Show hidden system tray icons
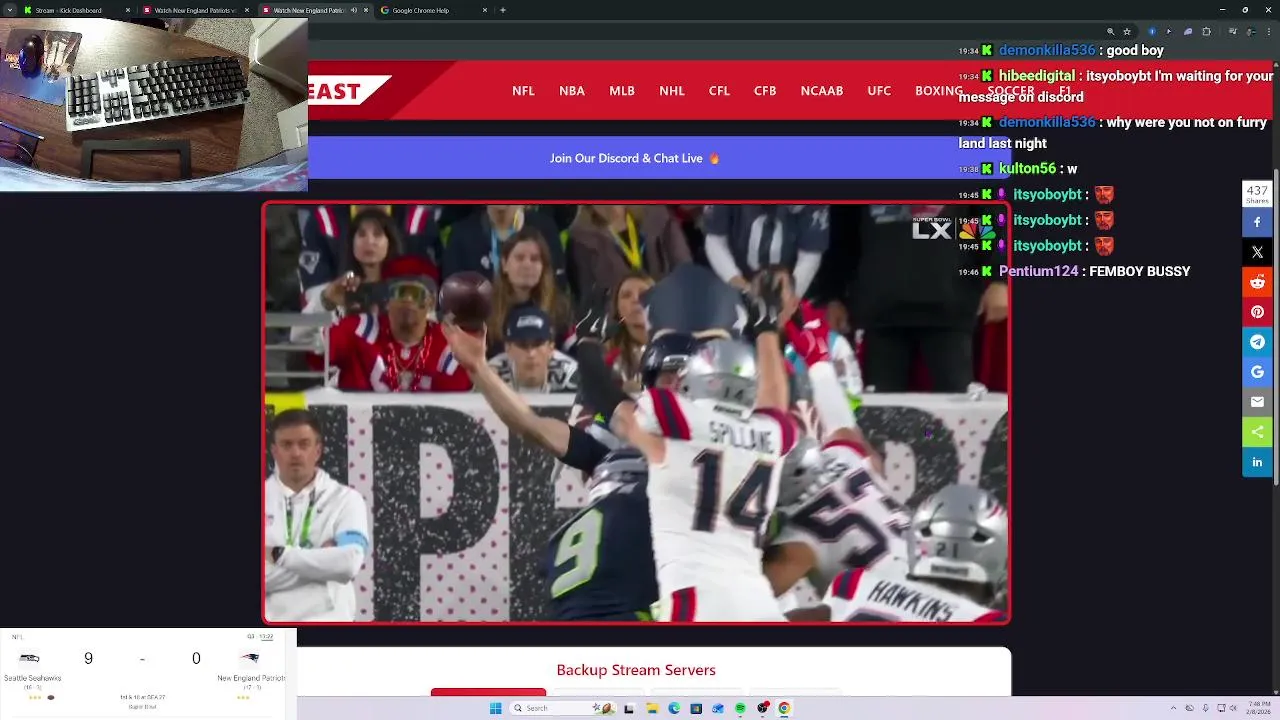Screen dimensions: 1280x720 pos(1174,708)
